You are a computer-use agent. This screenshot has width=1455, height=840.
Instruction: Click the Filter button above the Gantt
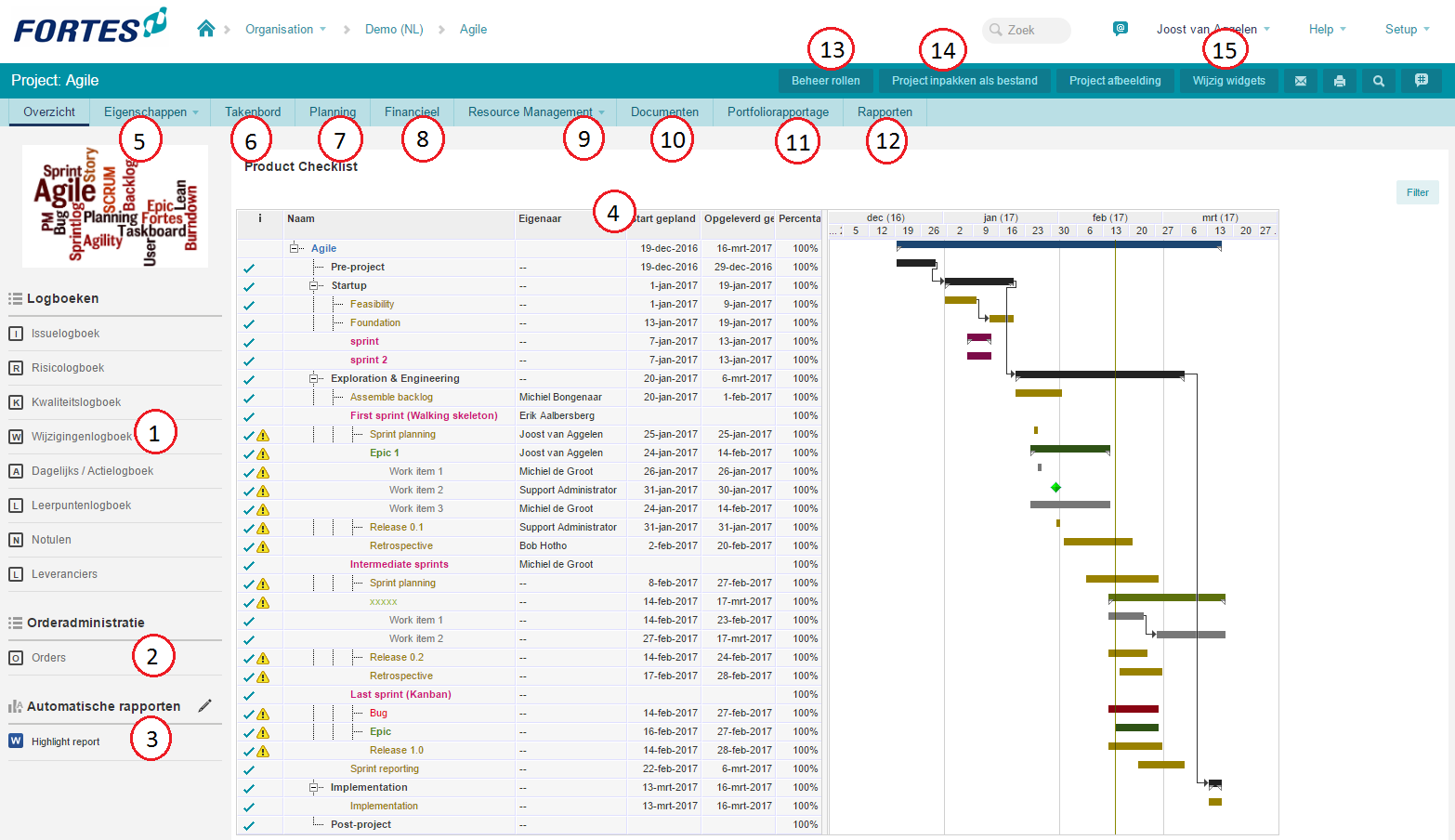click(x=1418, y=192)
